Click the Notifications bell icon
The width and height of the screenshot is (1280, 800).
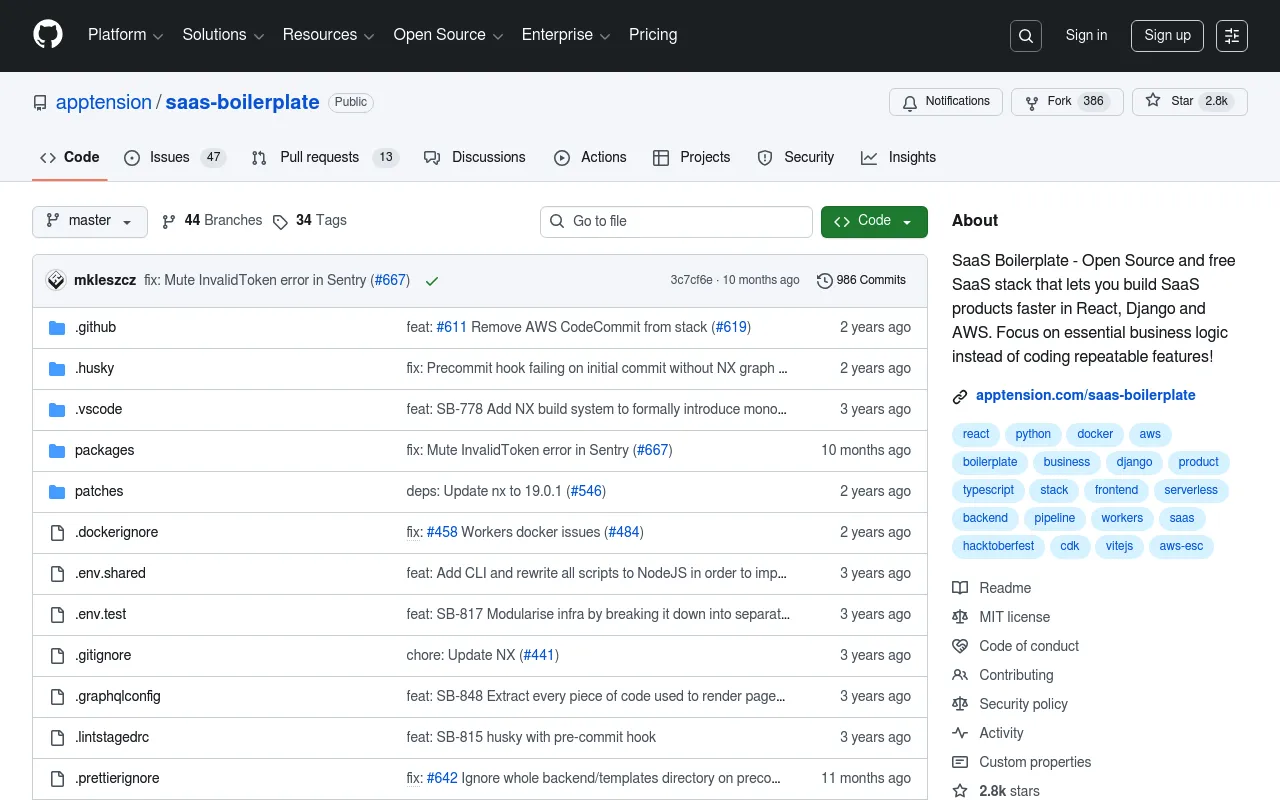[910, 102]
